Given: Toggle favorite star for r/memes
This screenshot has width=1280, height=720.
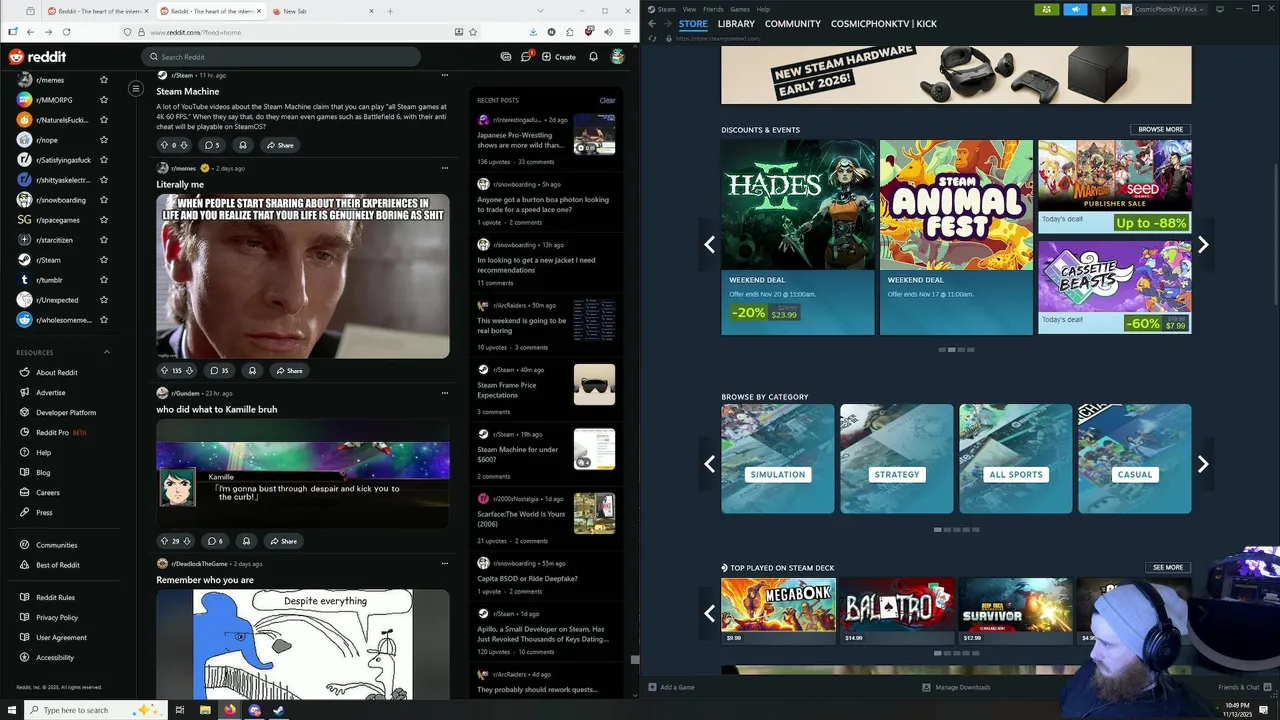Looking at the screenshot, I should coord(103,80).
